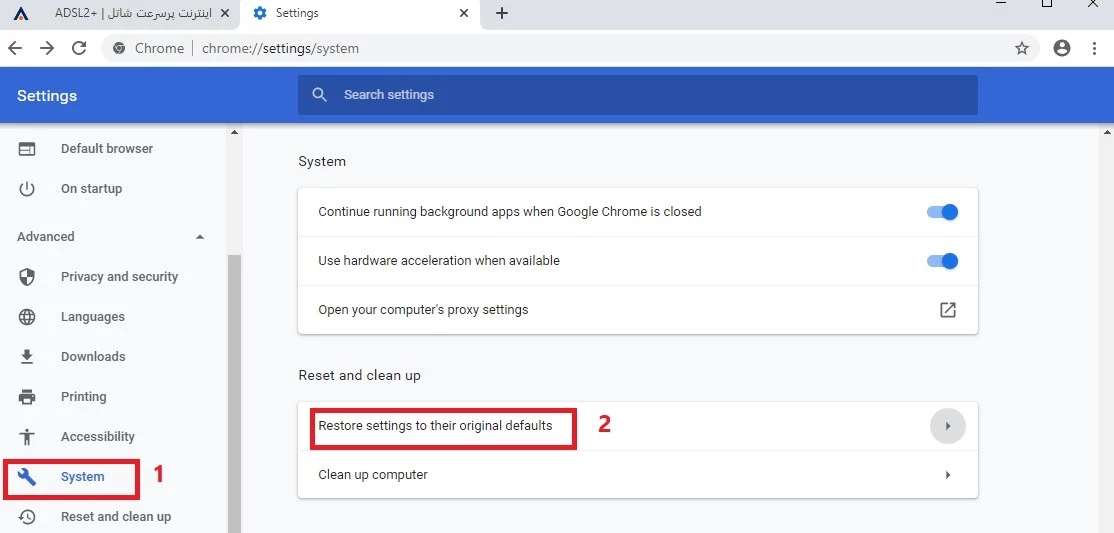Open new tab with plus button
1114x533 pixels.
502,13
